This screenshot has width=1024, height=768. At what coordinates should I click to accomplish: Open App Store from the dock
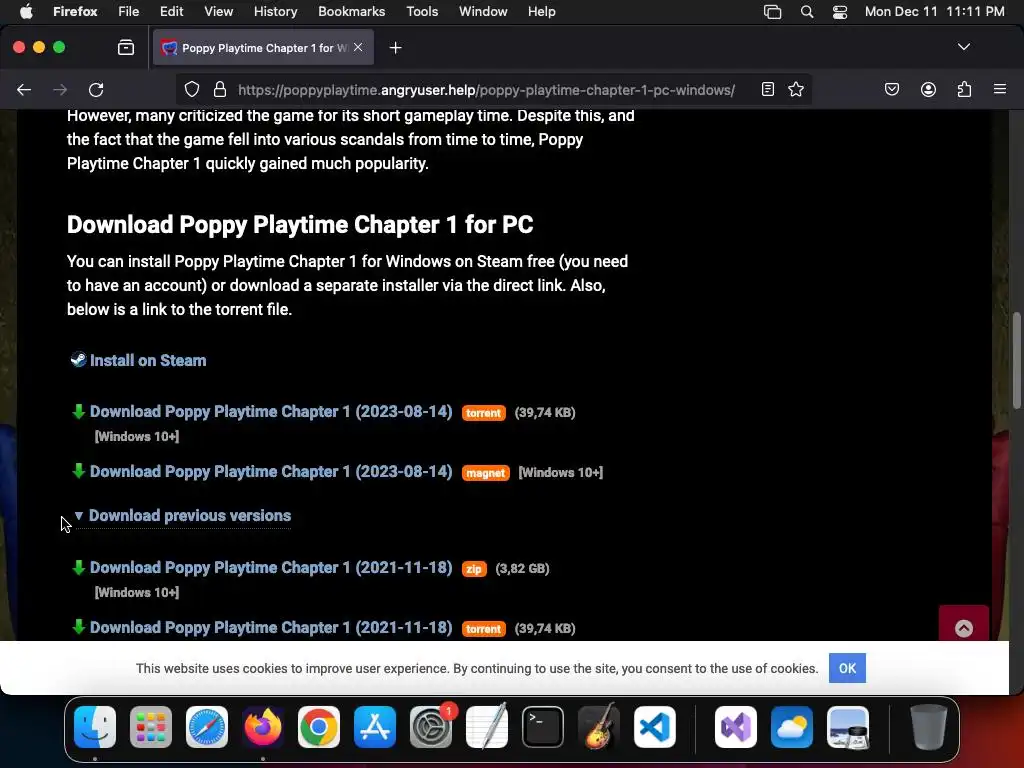375,727
